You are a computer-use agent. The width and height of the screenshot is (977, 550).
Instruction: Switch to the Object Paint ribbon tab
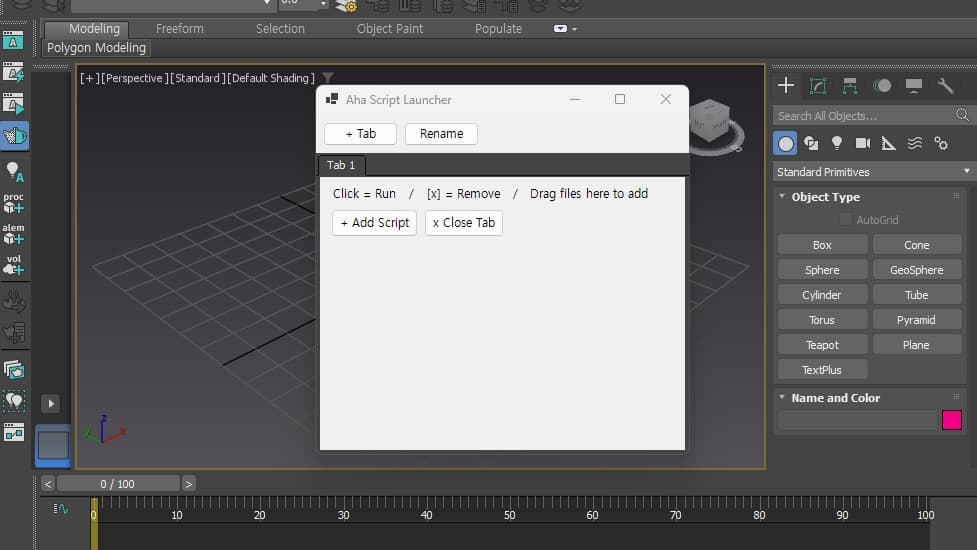click(x=389, y=29)
